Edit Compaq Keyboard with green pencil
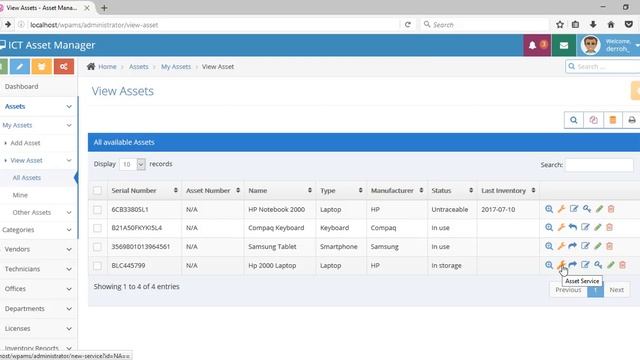640x360 pixels. click(x=598, y=227)
